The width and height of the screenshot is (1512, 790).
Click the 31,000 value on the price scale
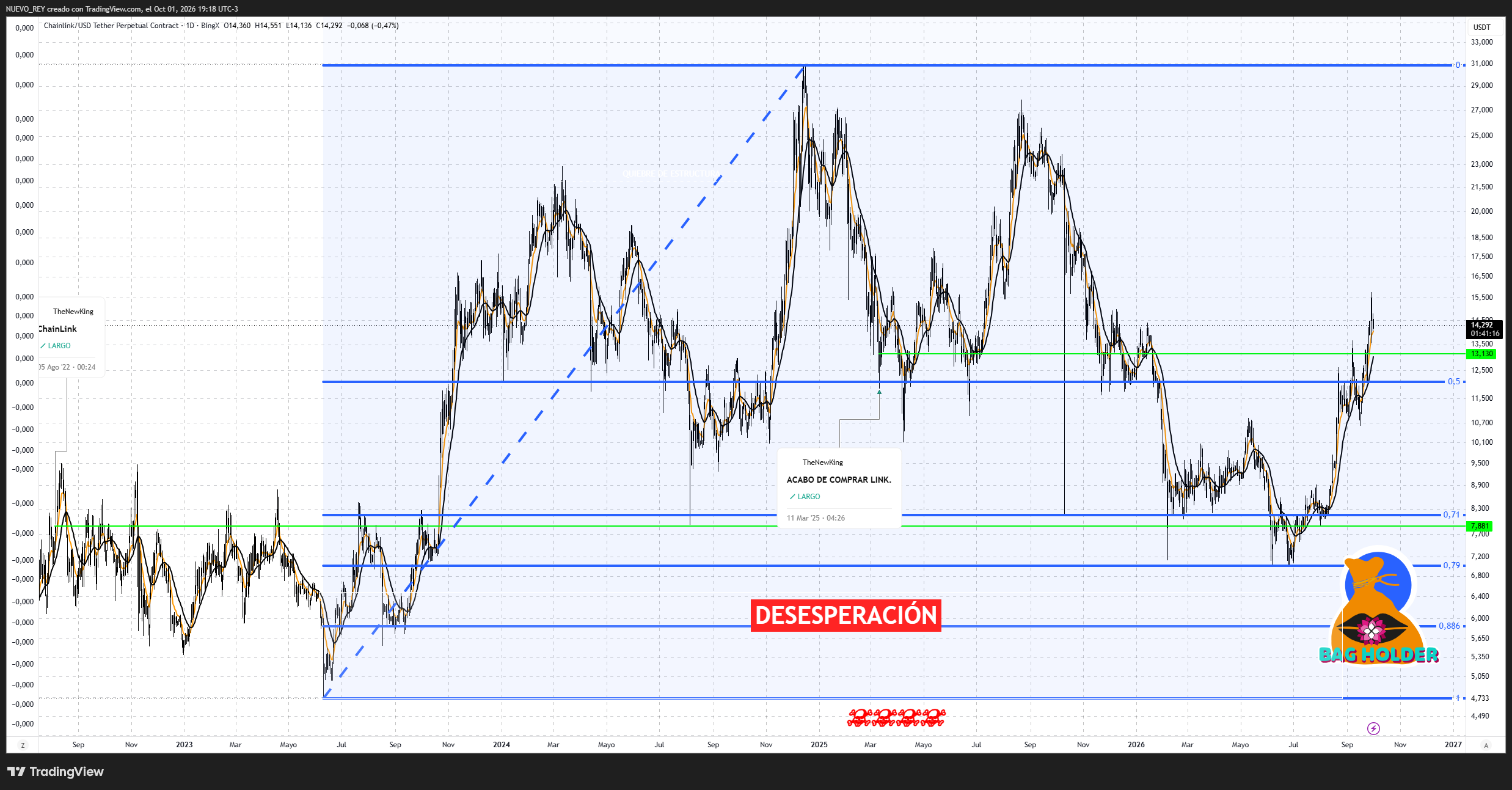click(1482, 64)
